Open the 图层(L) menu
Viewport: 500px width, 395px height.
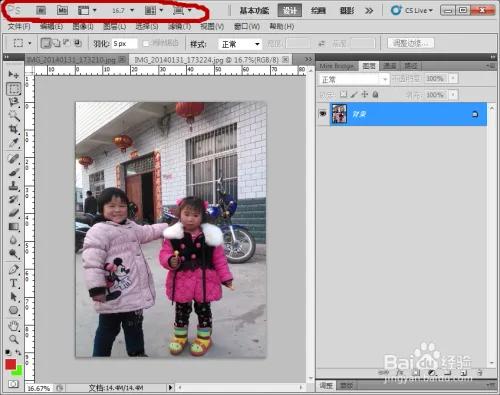pos(114,26)
